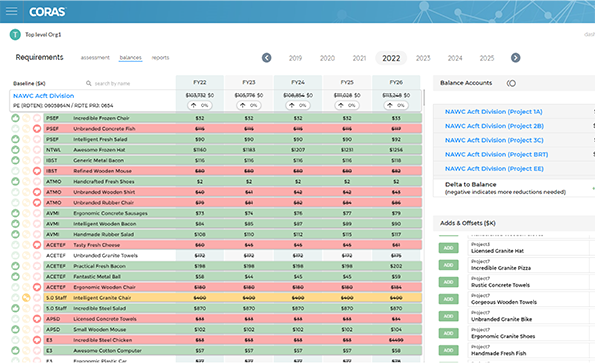Click green circle for Incredible Frozen Chair

[x=15, y=118]
